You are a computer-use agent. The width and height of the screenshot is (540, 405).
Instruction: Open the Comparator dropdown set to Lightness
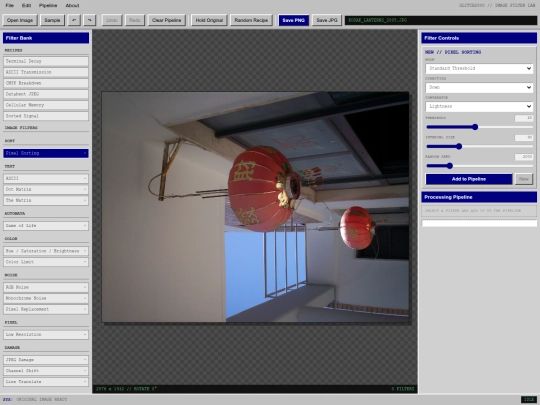(479, 106)
